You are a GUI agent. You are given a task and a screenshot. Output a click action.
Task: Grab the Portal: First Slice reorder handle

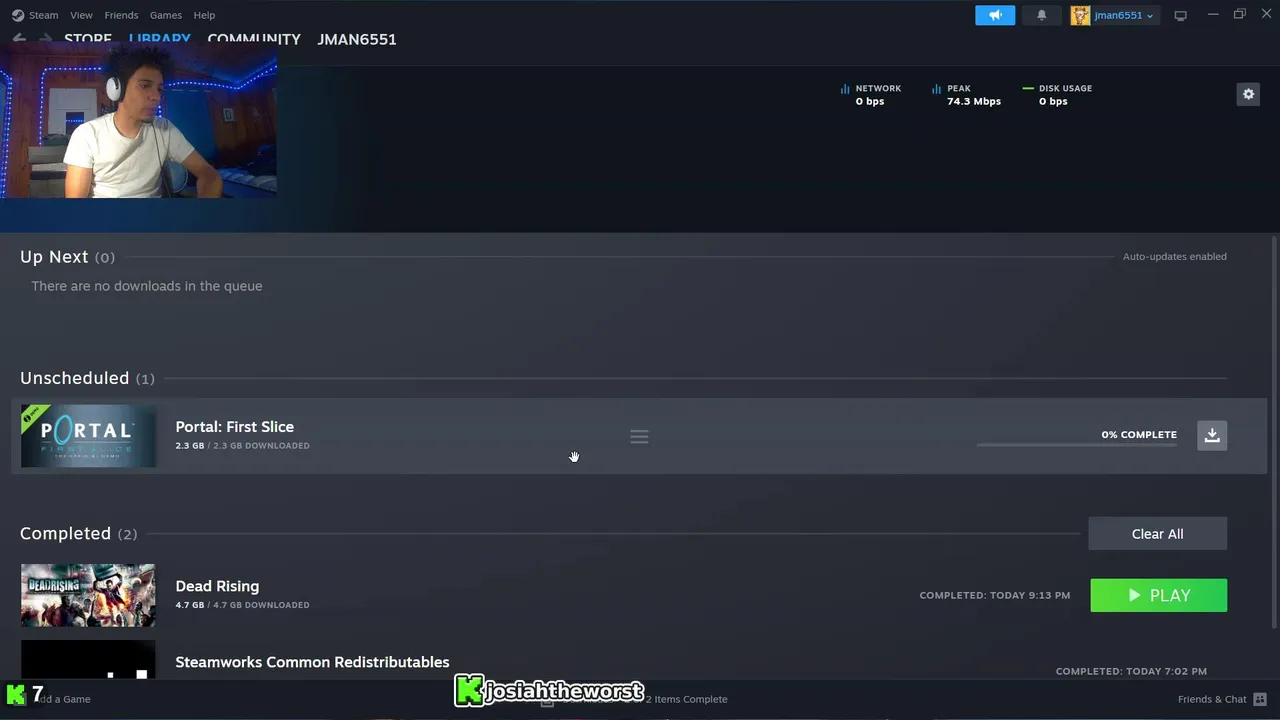pyautogui.click(x=639, y=437)
